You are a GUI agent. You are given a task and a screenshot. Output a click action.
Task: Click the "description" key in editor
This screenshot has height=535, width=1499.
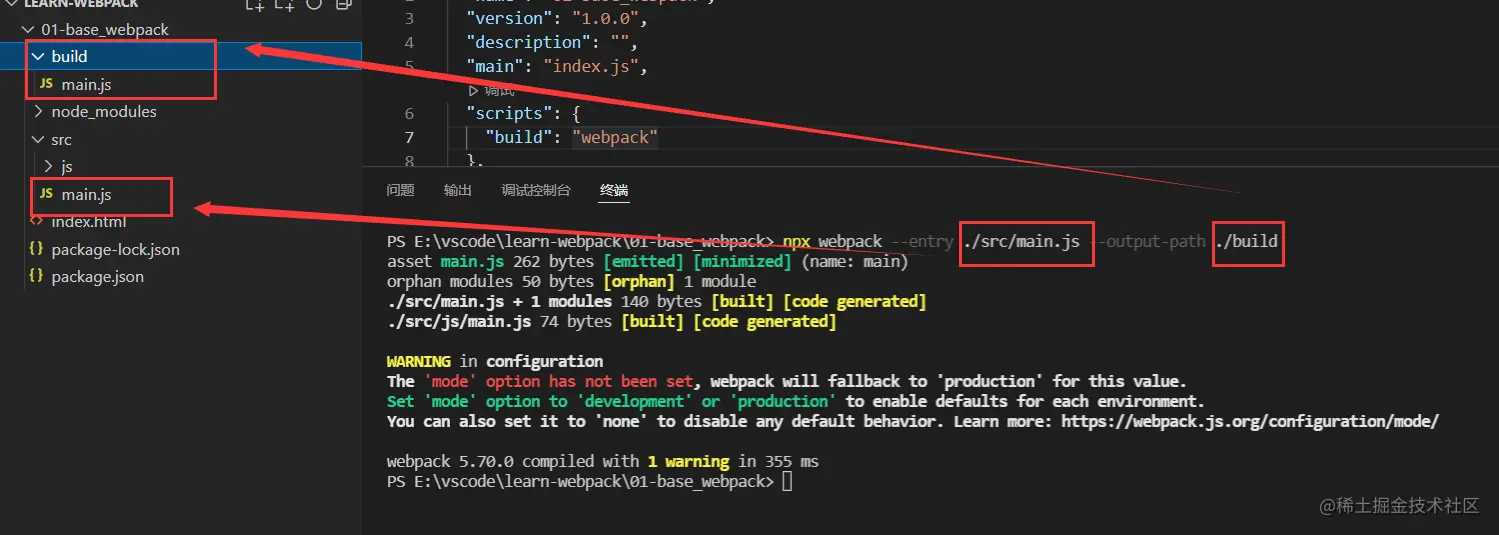529,42
